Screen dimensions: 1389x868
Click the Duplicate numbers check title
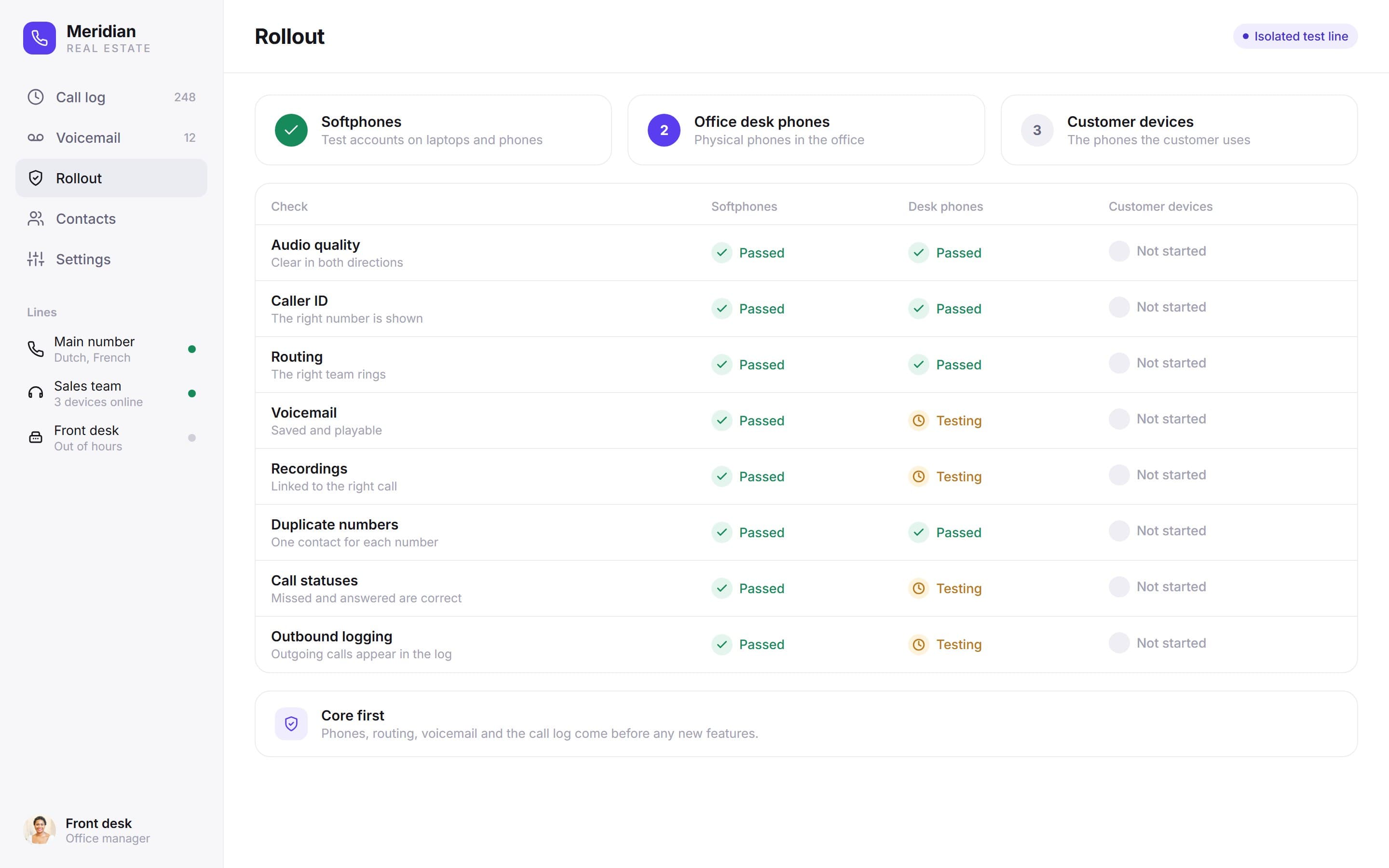click(x=335, y=525)
